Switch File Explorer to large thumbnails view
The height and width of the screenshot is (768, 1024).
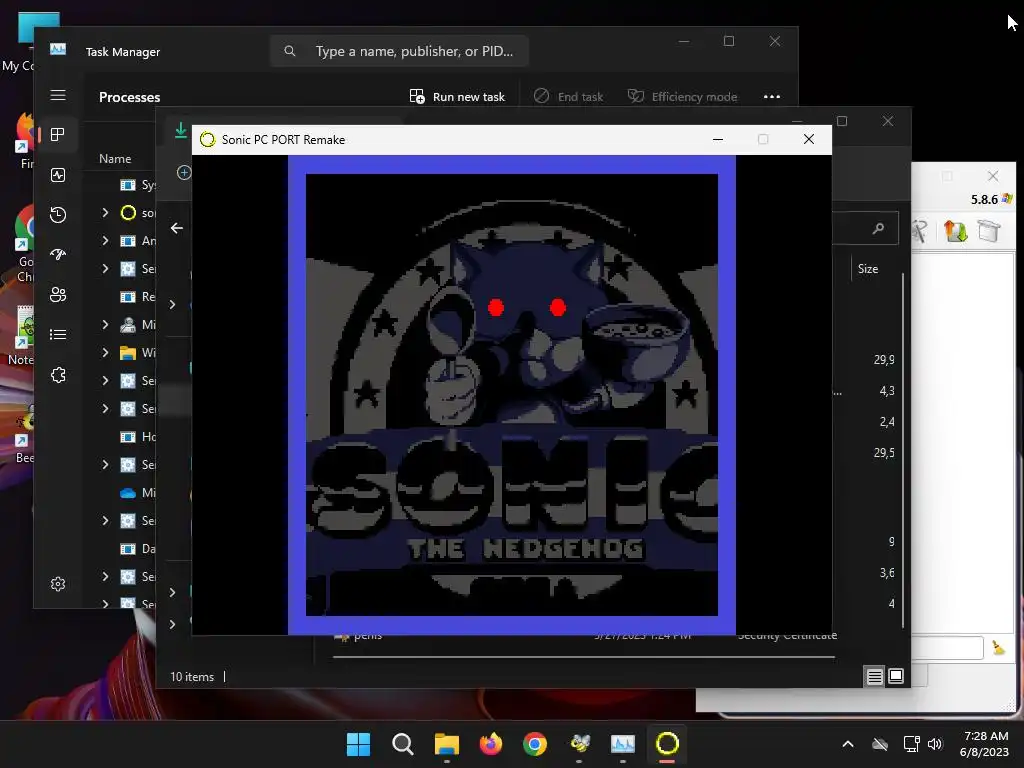point(896,677)
